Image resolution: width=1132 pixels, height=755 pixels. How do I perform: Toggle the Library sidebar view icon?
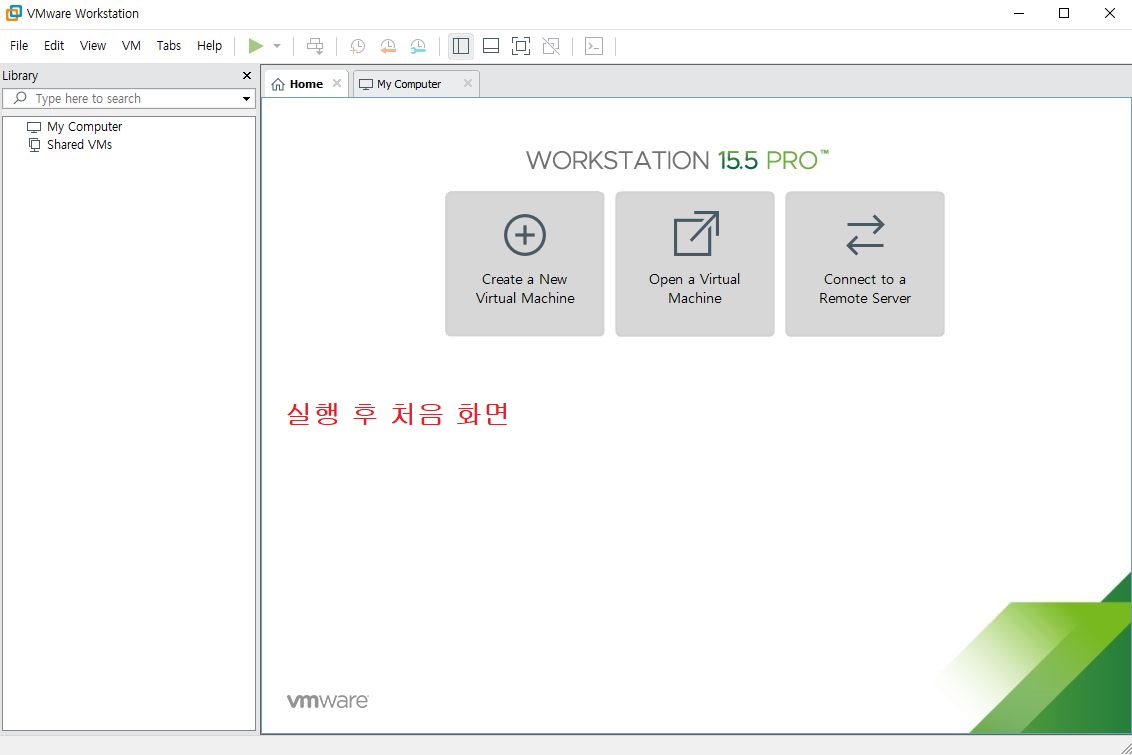click(461, 46)
